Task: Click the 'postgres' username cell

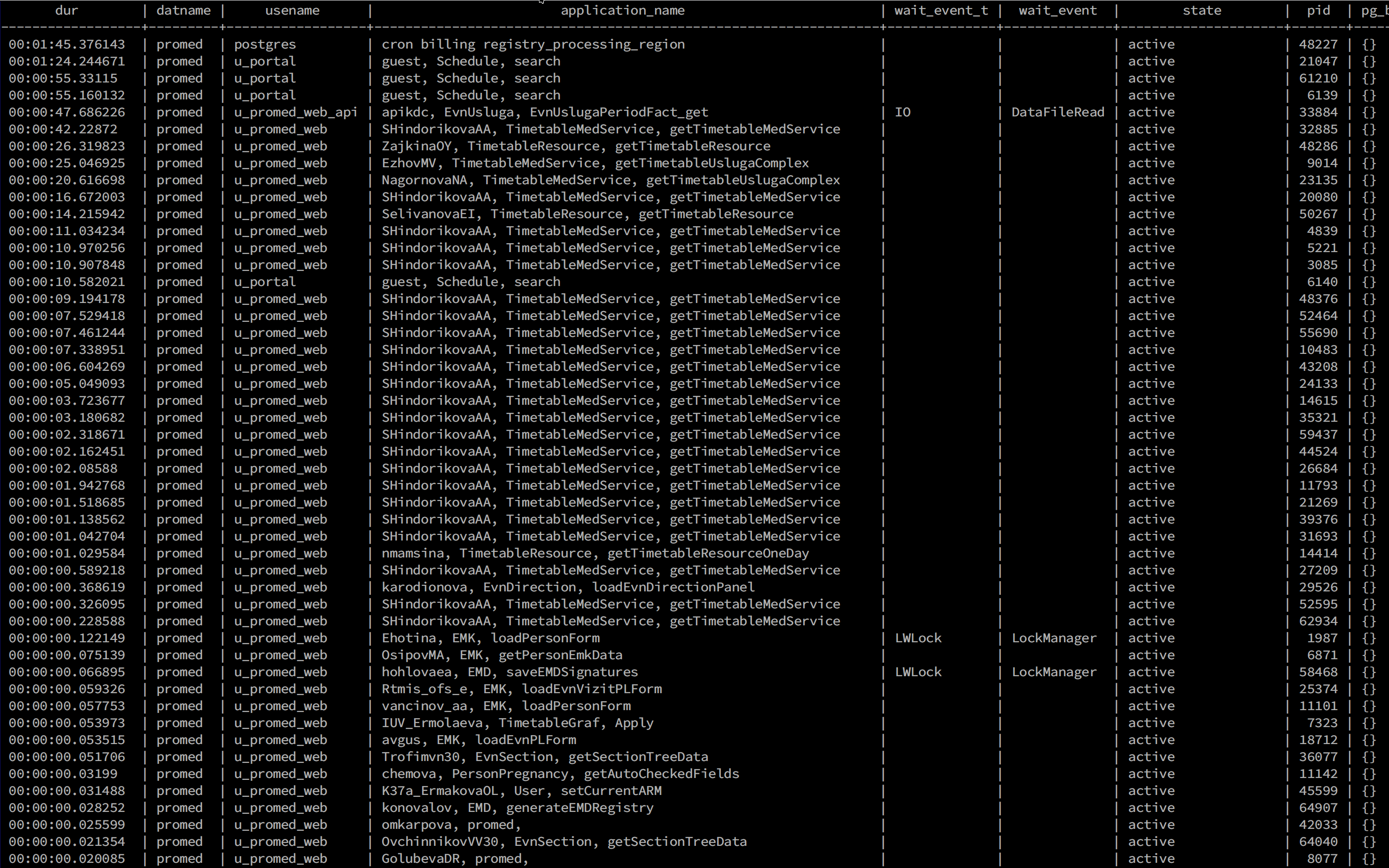Action: (265, 44)
